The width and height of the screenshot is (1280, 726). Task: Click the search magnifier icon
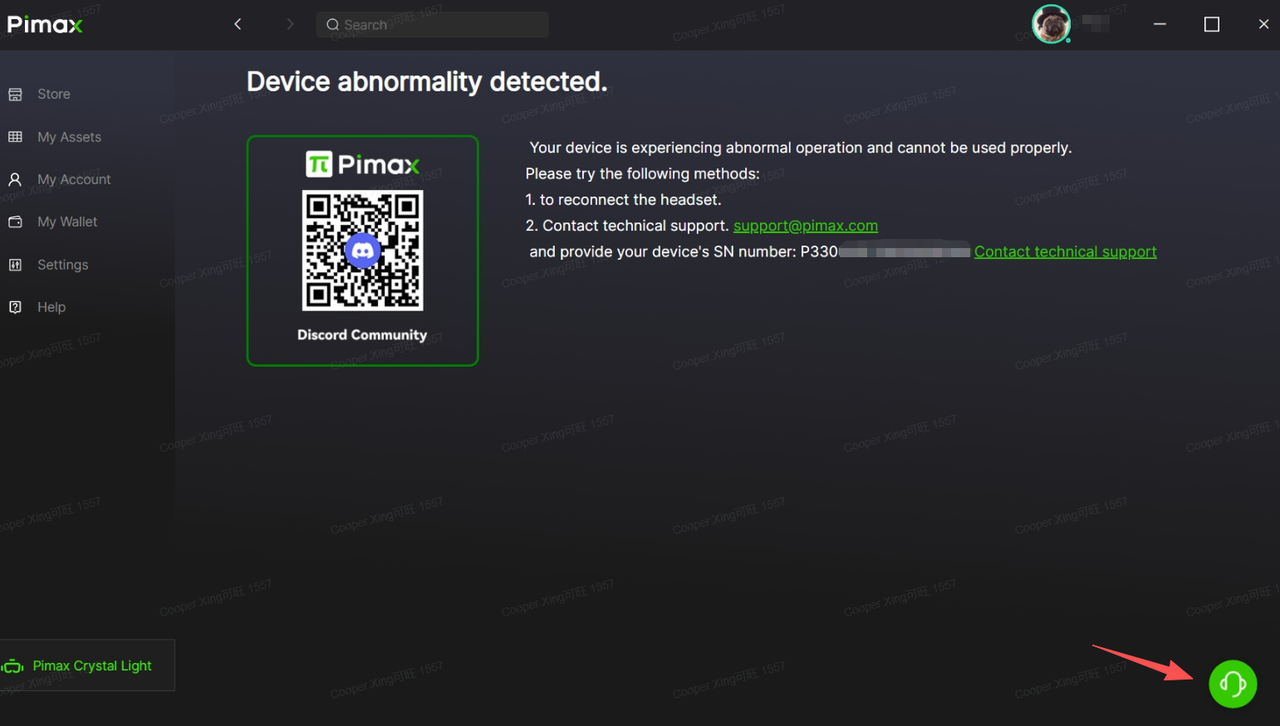[x=333, y=25]
